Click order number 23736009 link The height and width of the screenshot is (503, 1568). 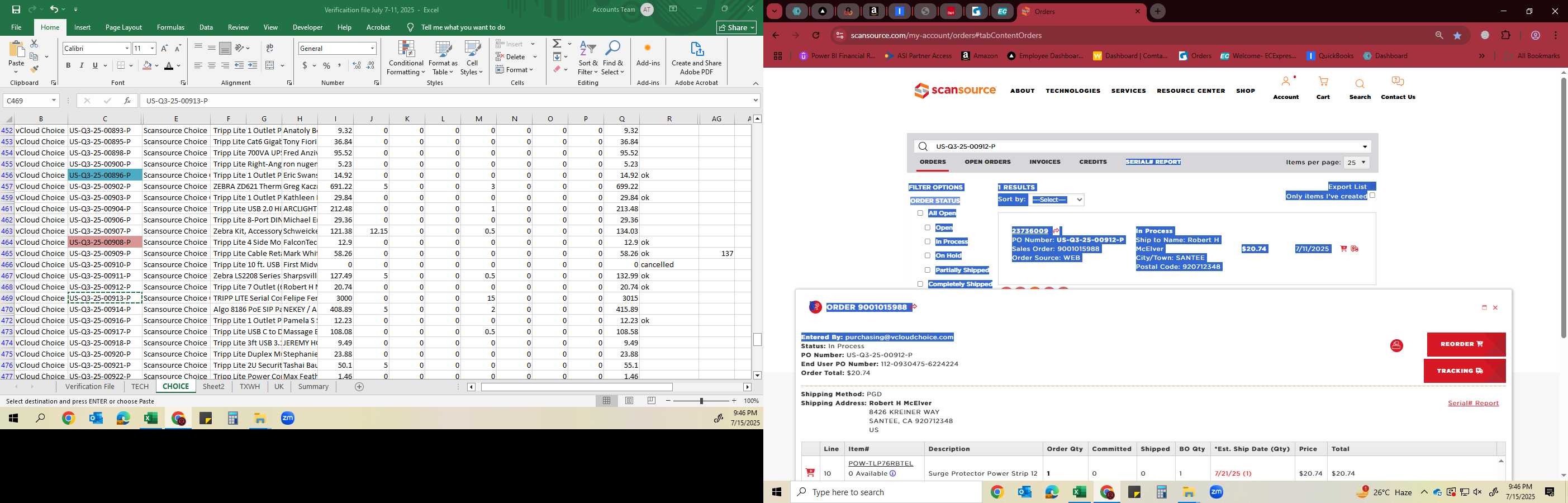1030,231
